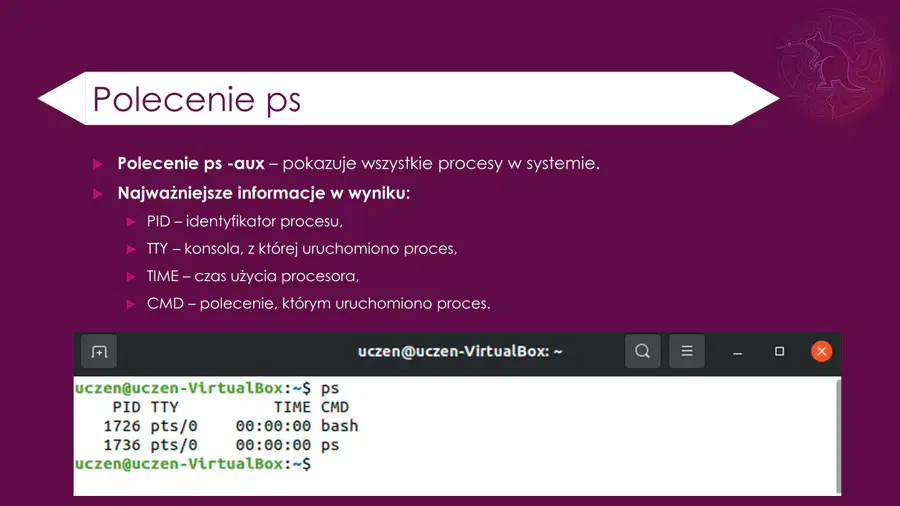Click the "CMD – polecenie" bullet line
This screenshot has height=506, width=900.
[x=319, y=303]
